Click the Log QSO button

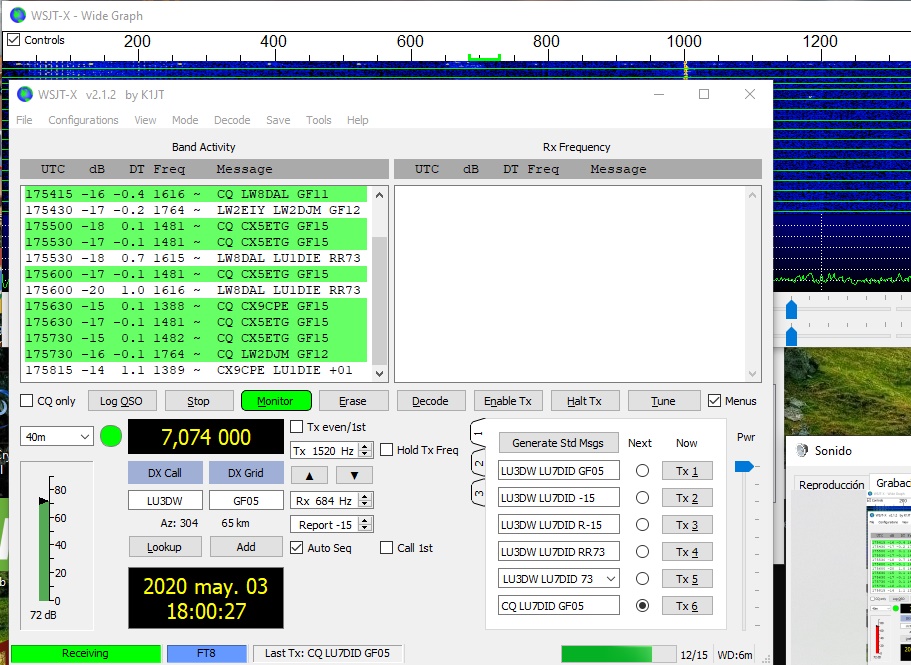tap(121, 401)
